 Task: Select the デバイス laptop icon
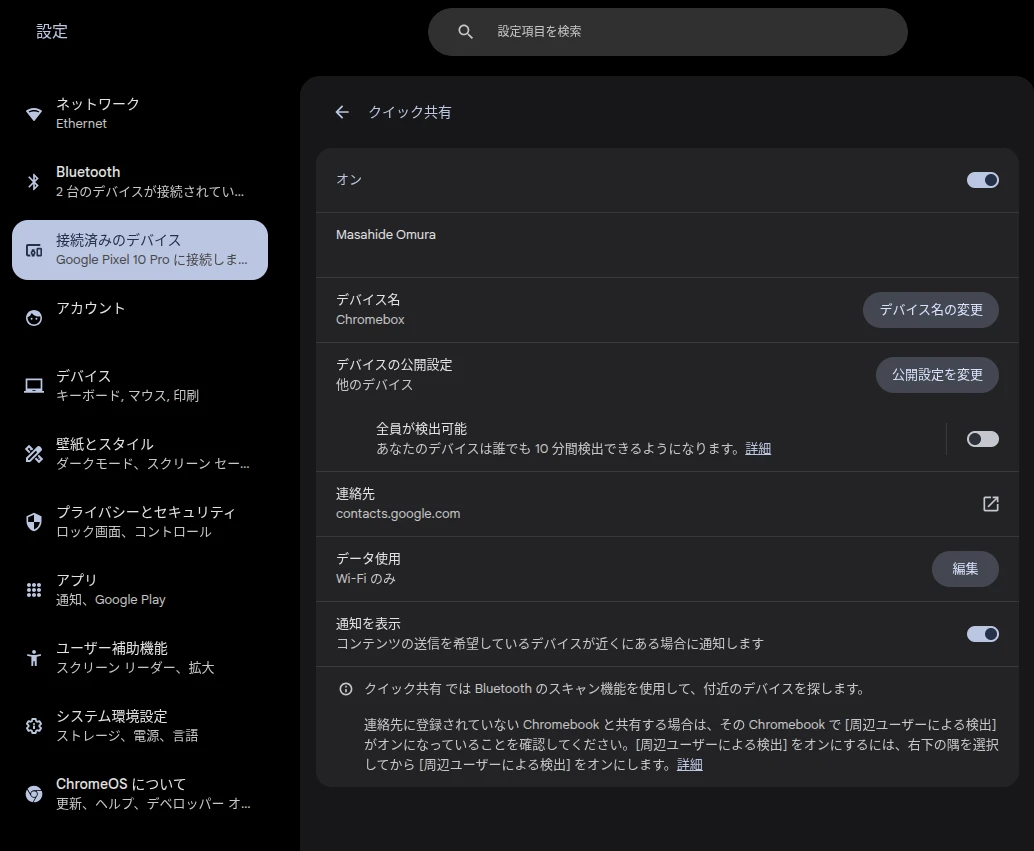[33, 385]
